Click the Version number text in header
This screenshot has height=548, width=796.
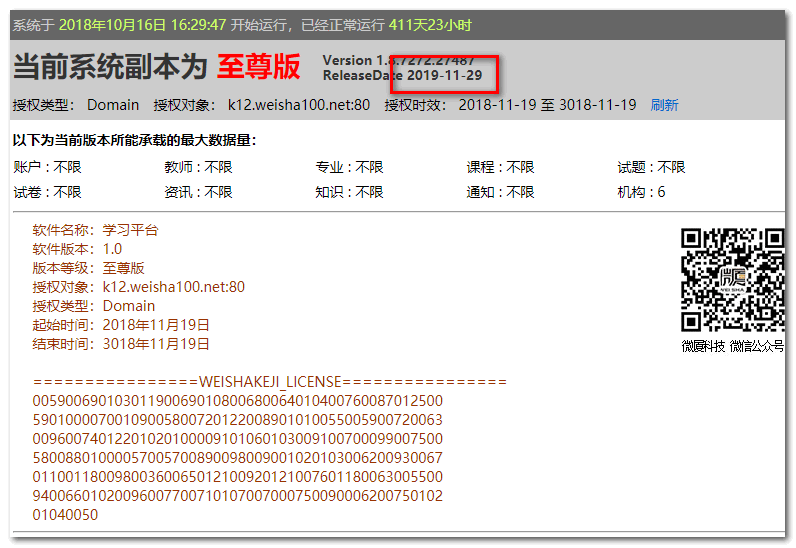coord(398,60)
